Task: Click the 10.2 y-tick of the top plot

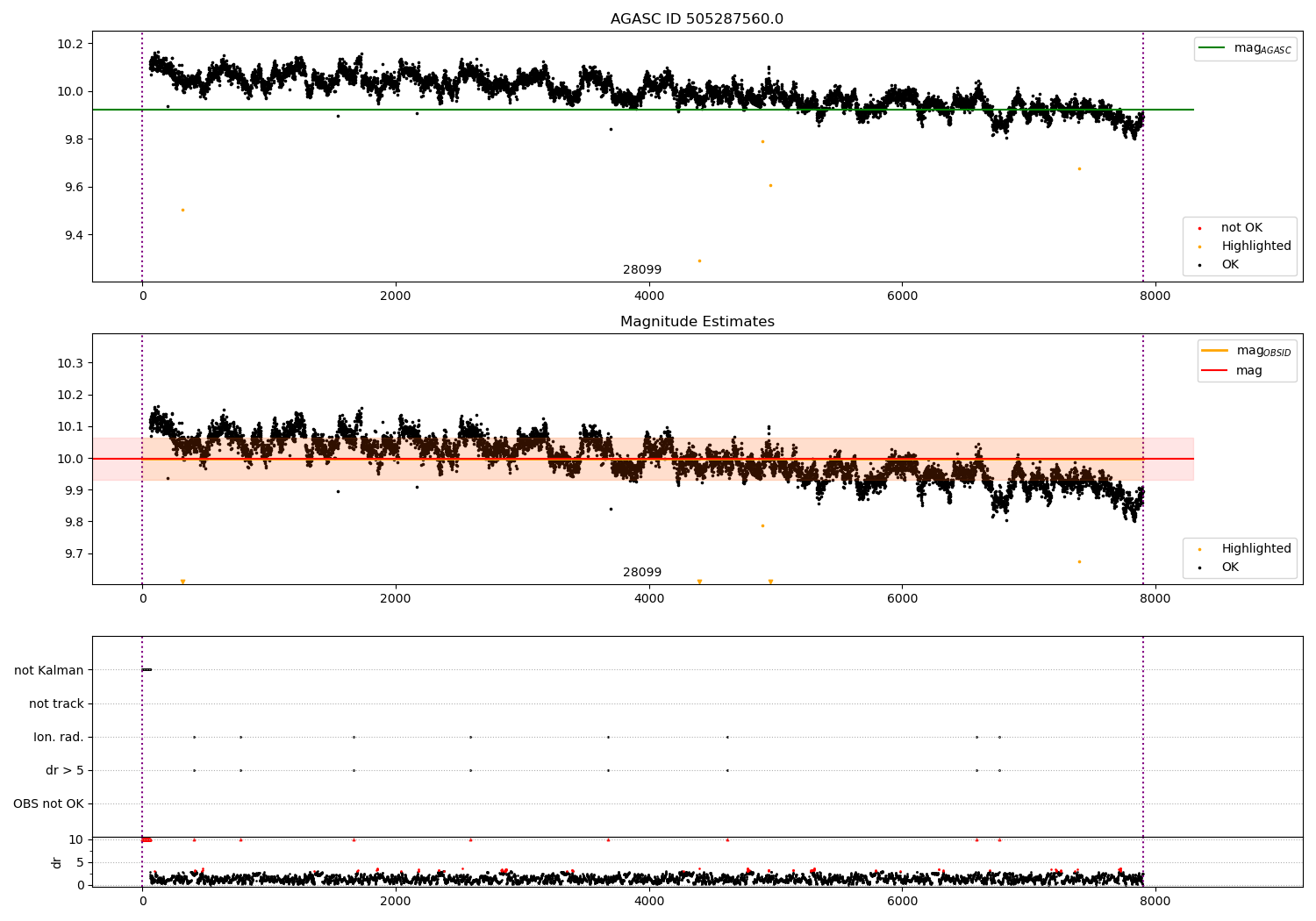Action: pyautogui.click(x=68, y=44)
